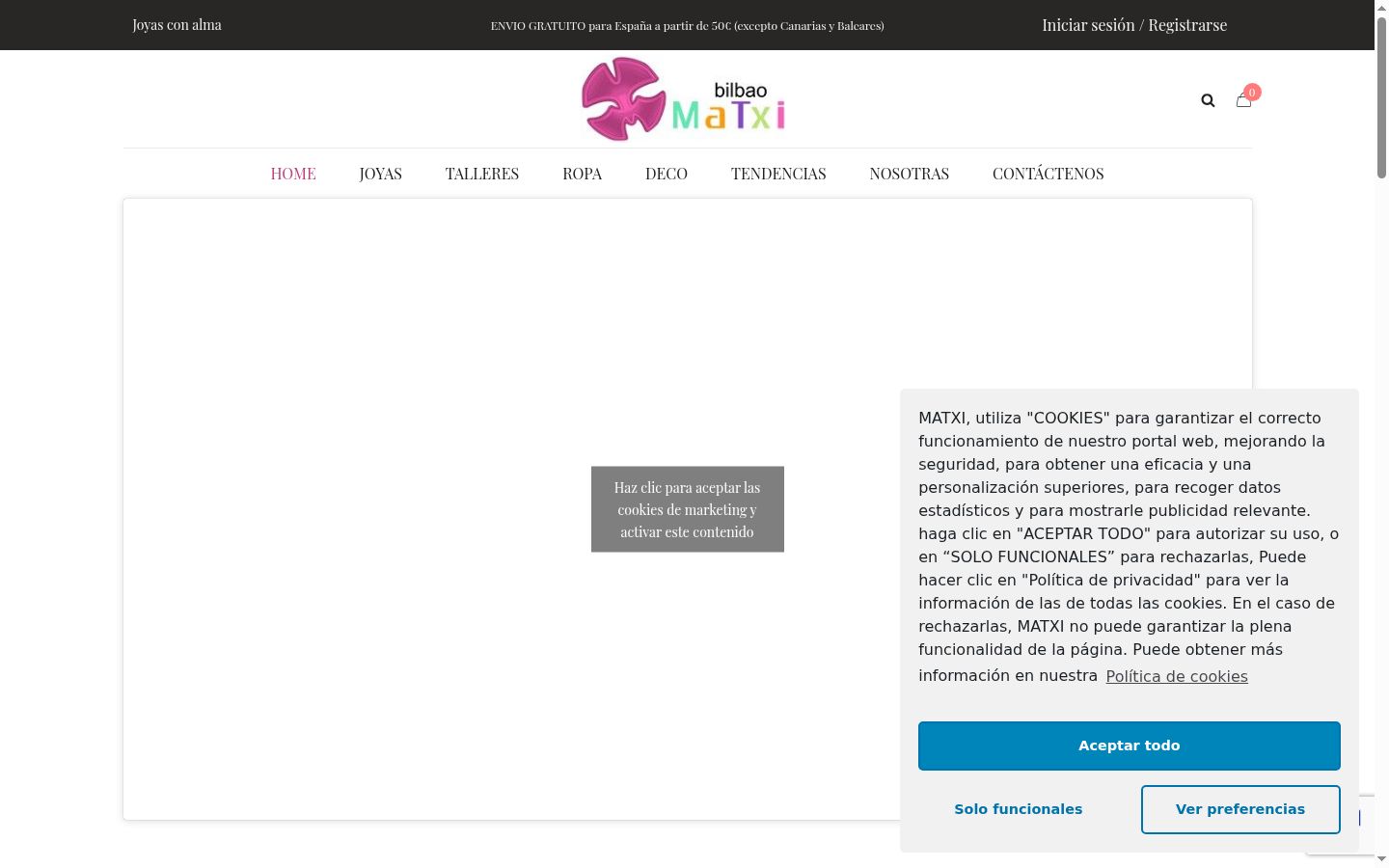Image resolution: width=1389 pixels, height=868 pixels.
Task: Open the search magnifier icon
Action: (1208, 100)
